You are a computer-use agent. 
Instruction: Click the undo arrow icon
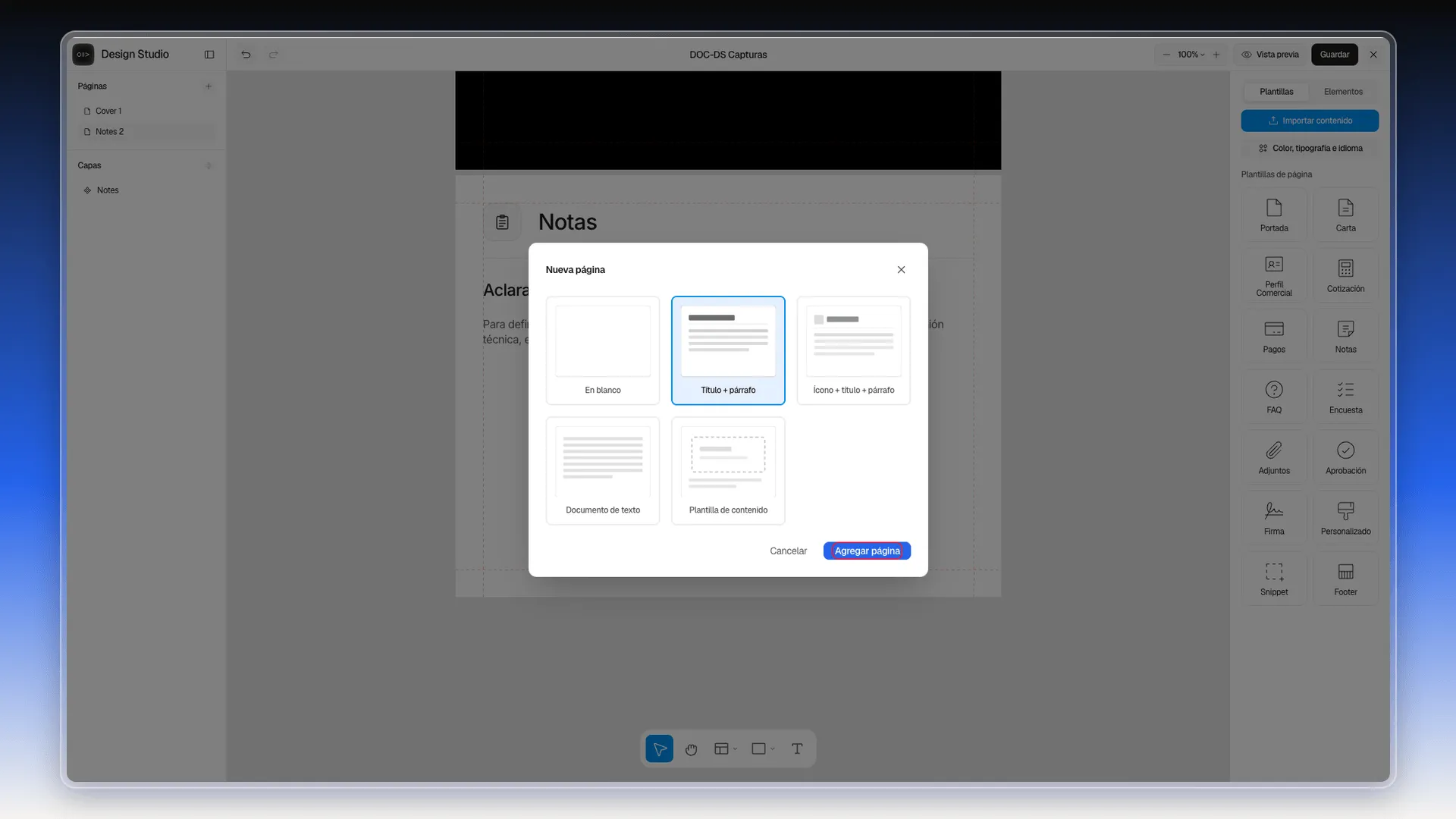[246, 55]
